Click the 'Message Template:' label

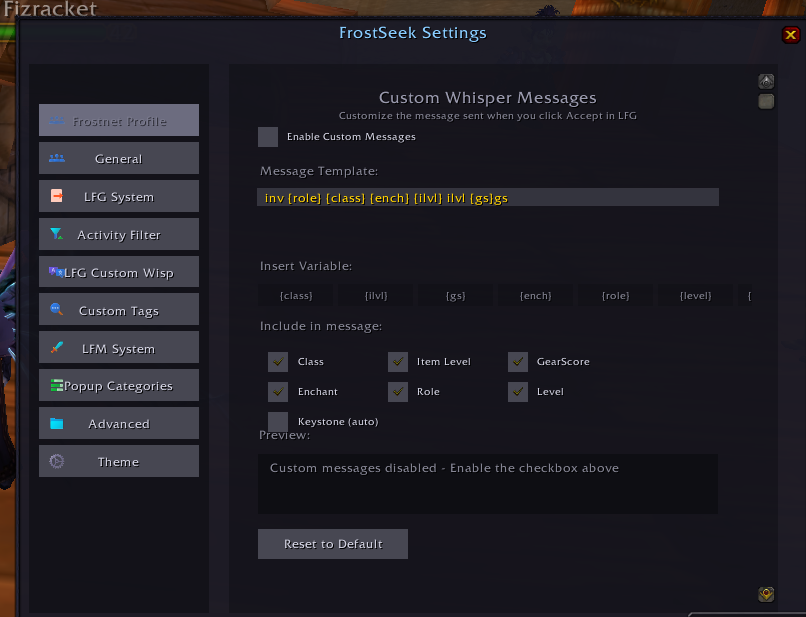pyautogui.click(x=319, y=171)
